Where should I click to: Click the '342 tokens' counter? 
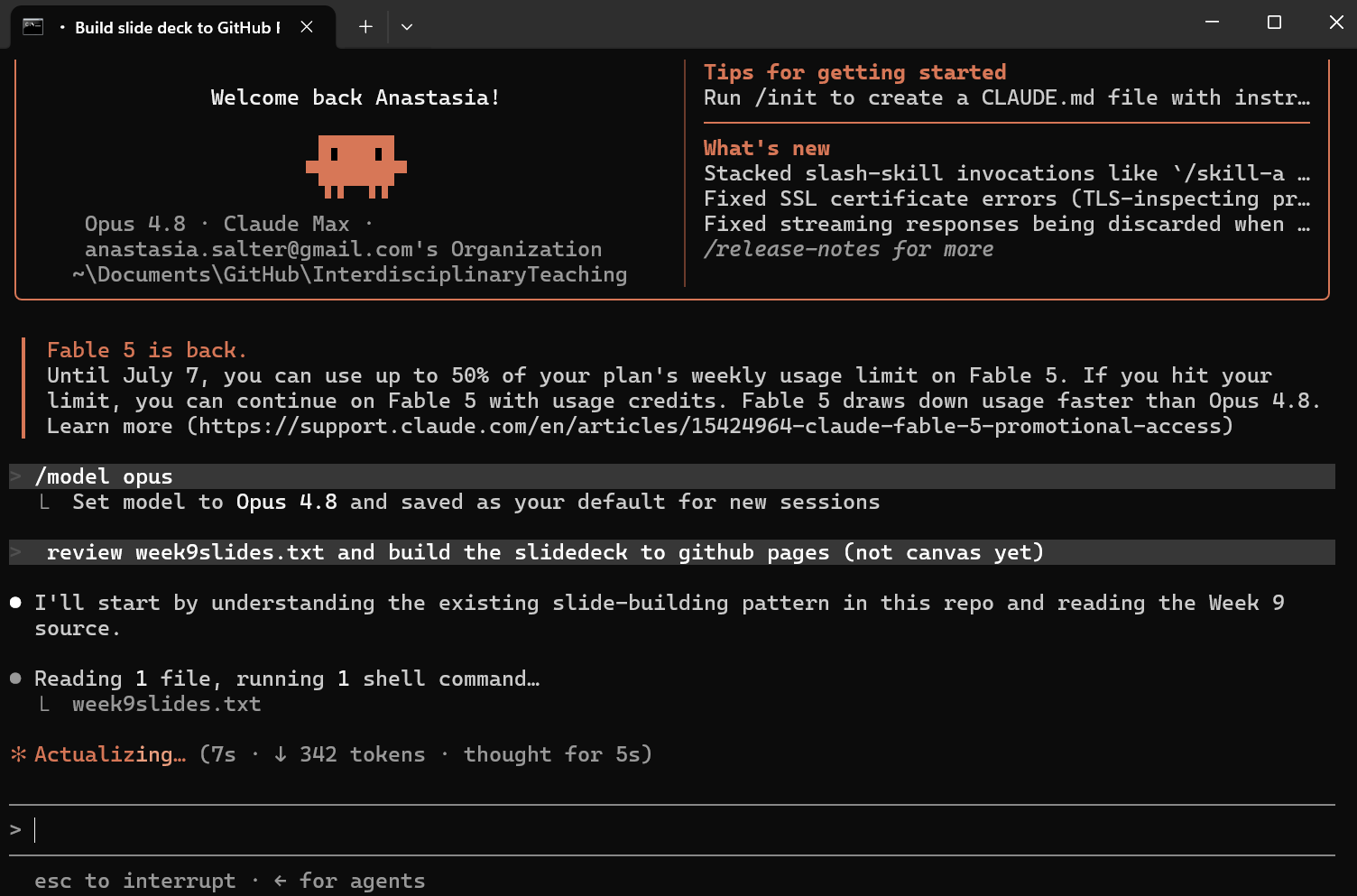click(x=362, y=754)
